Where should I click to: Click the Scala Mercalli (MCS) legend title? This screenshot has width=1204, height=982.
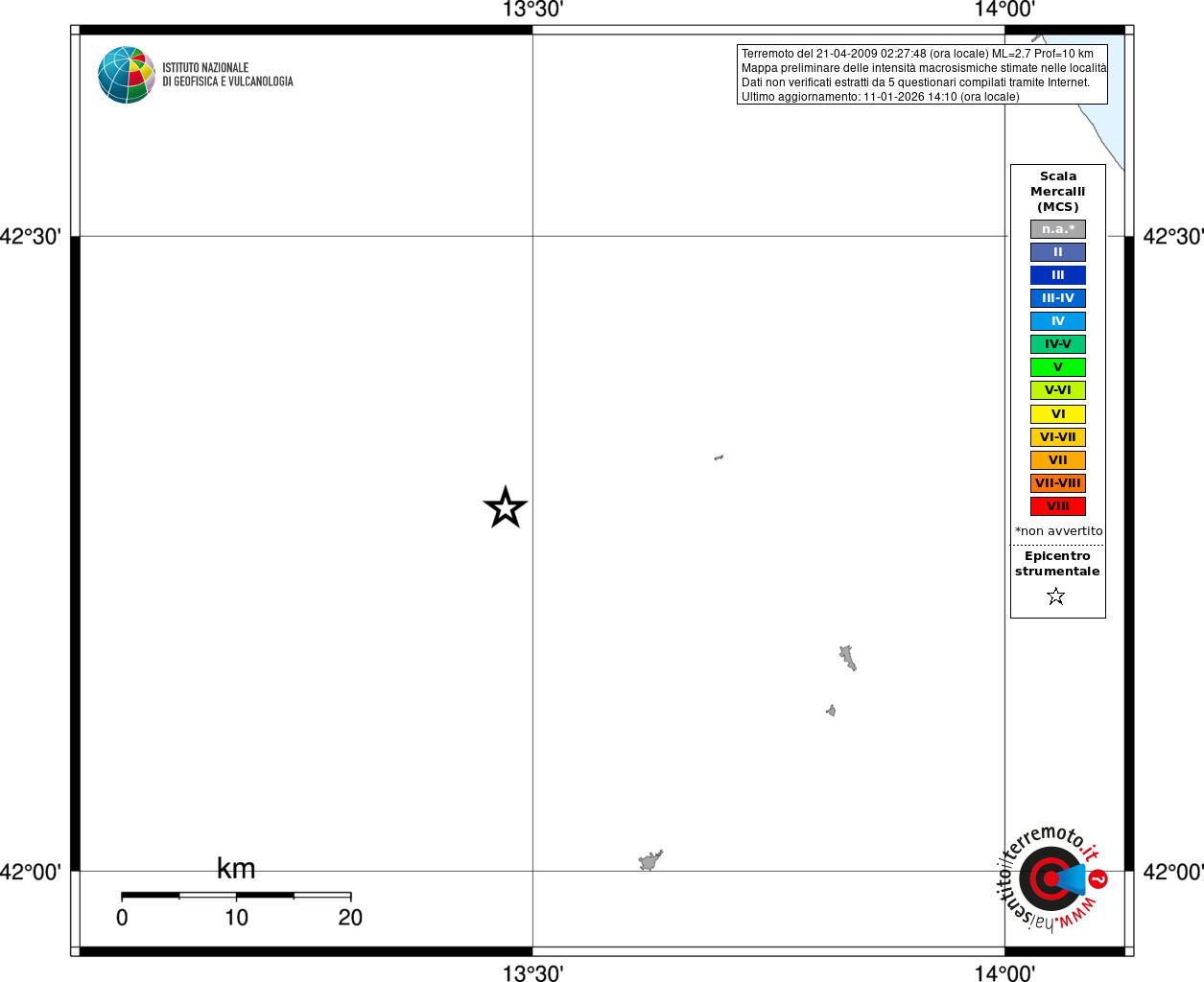click(1058, 192)
